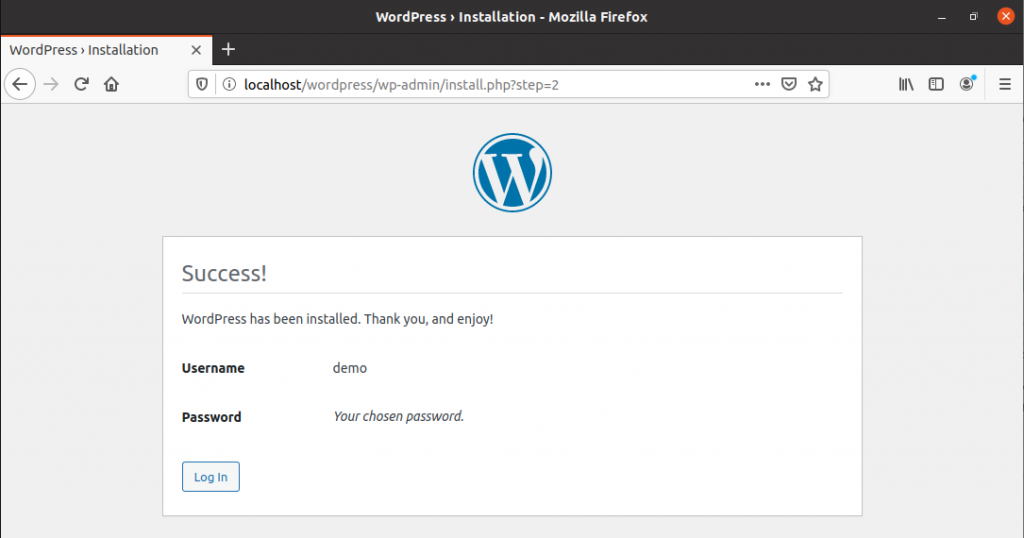1024x538 pixels.
Task: Open the Firefox account icon
Action: click(966, 85)
